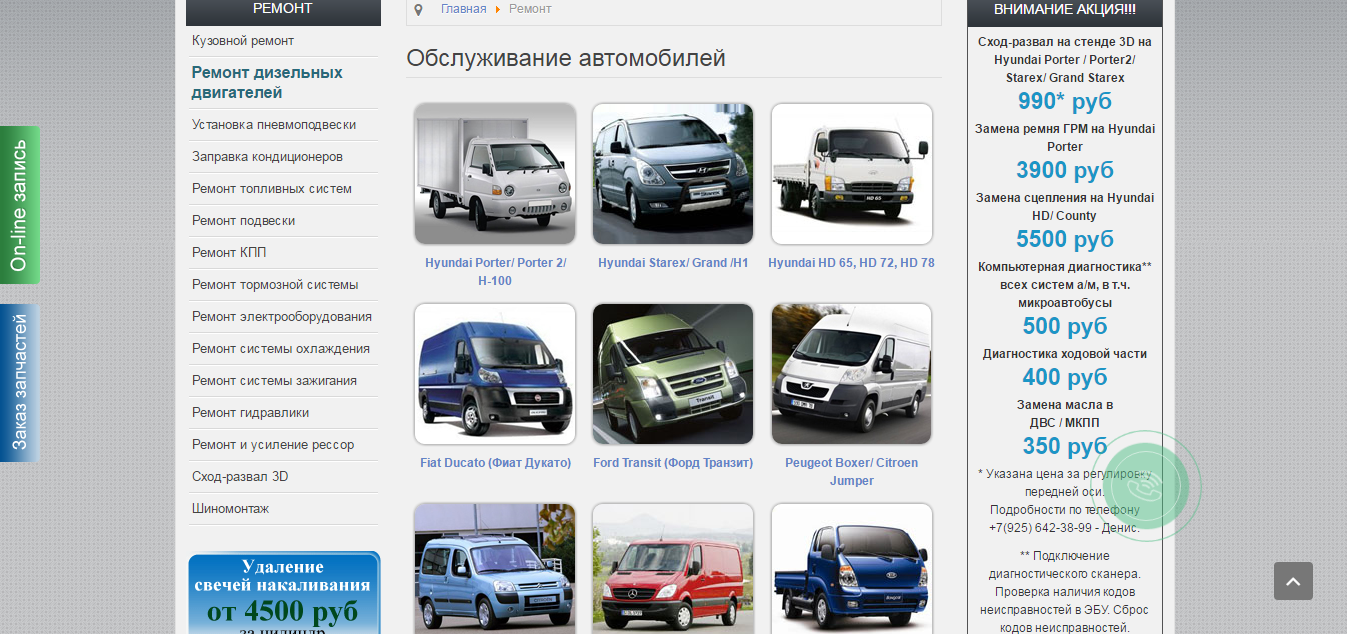The image size is (1347, 634).
Task: Open the On-line запись side tab
Action: 20,205
